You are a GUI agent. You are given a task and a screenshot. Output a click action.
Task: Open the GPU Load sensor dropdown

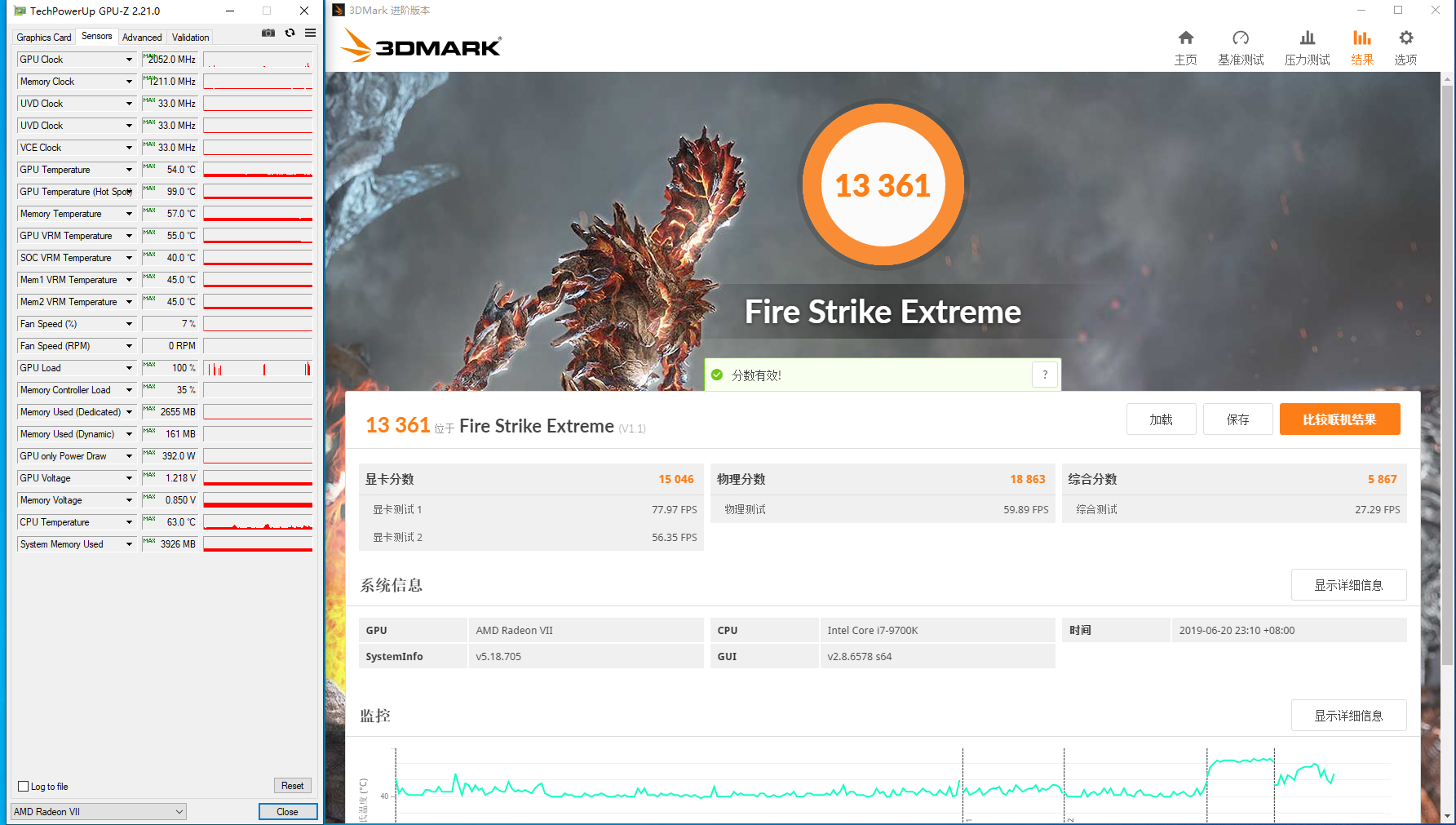[x=129, y=368]
